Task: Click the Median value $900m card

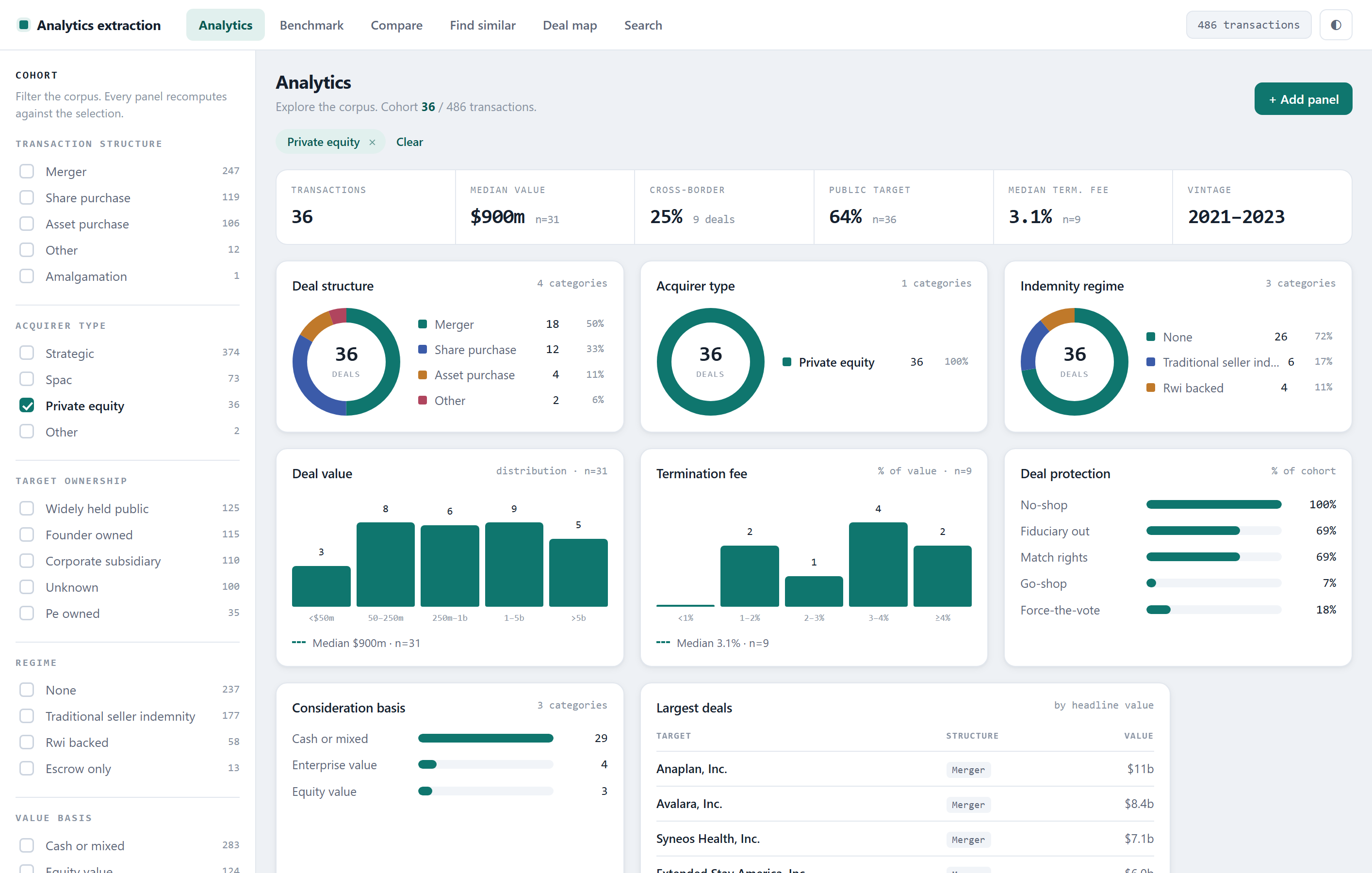Action: (545, 207)
